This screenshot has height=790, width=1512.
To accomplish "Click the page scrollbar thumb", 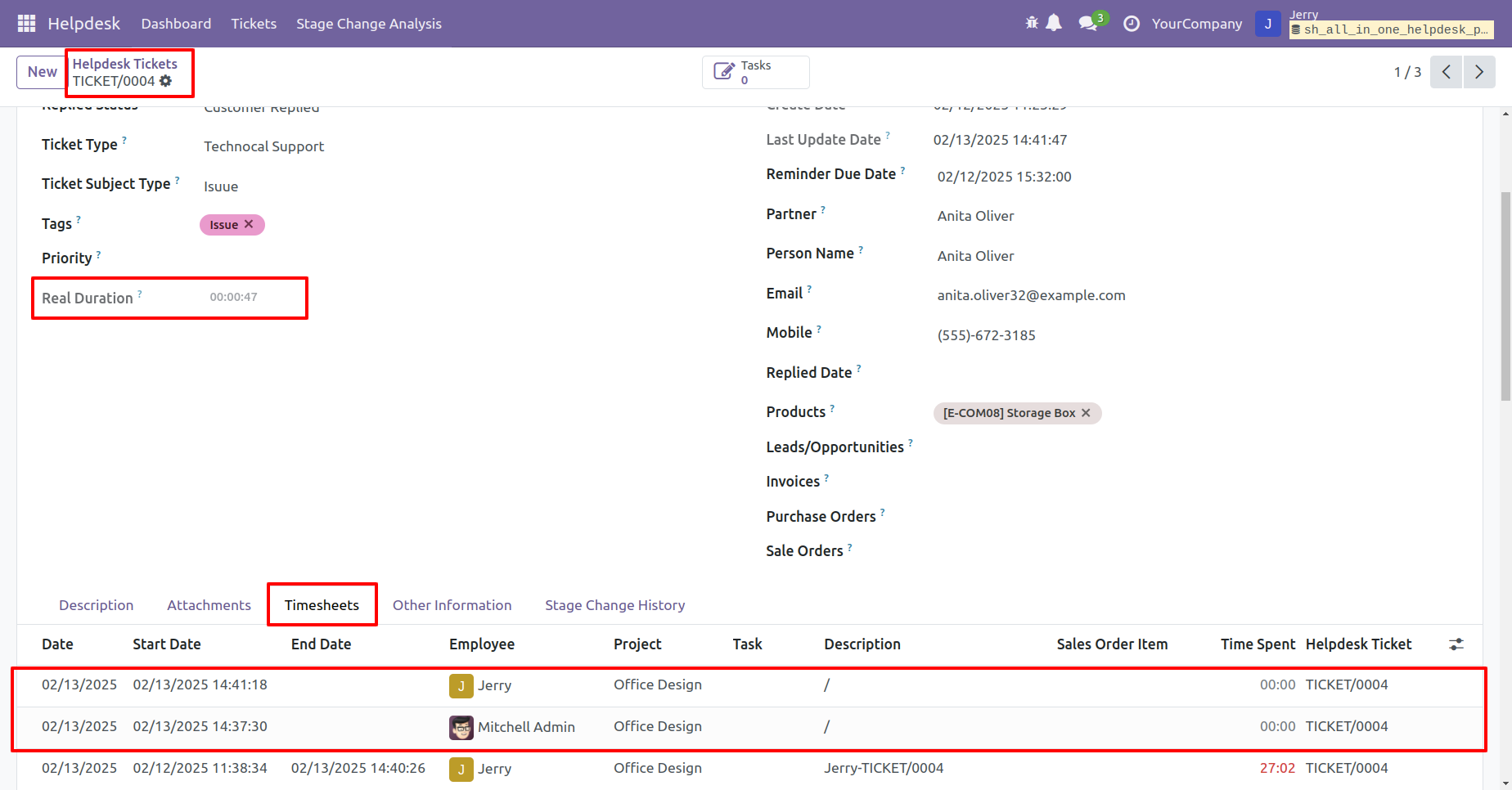I will [1505, 296].
